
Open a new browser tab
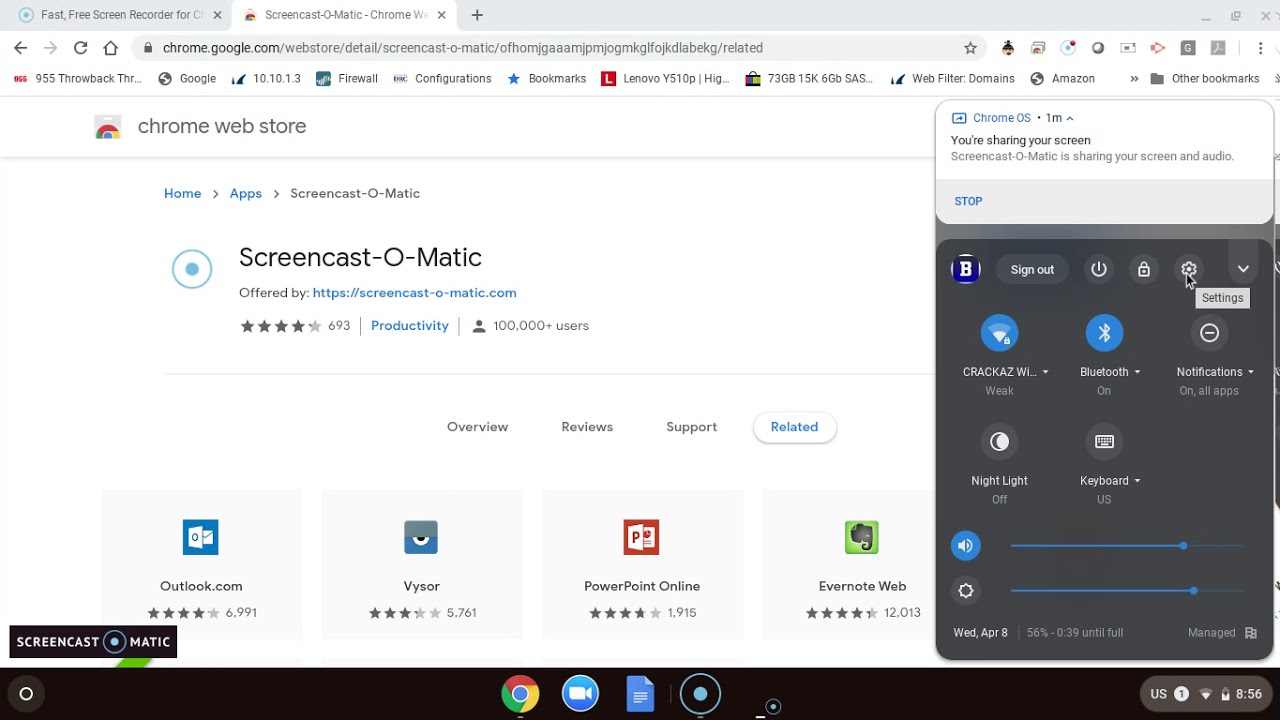click(x=477, y=15)
